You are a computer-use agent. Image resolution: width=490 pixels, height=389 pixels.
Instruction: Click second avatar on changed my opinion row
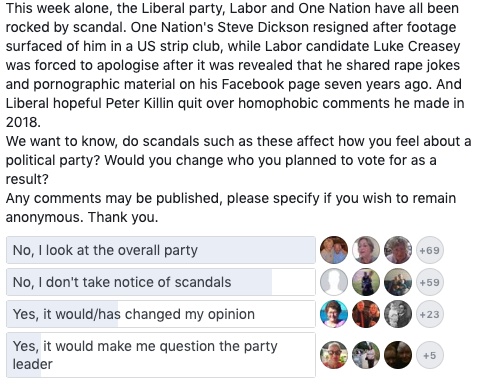(366, 314)
